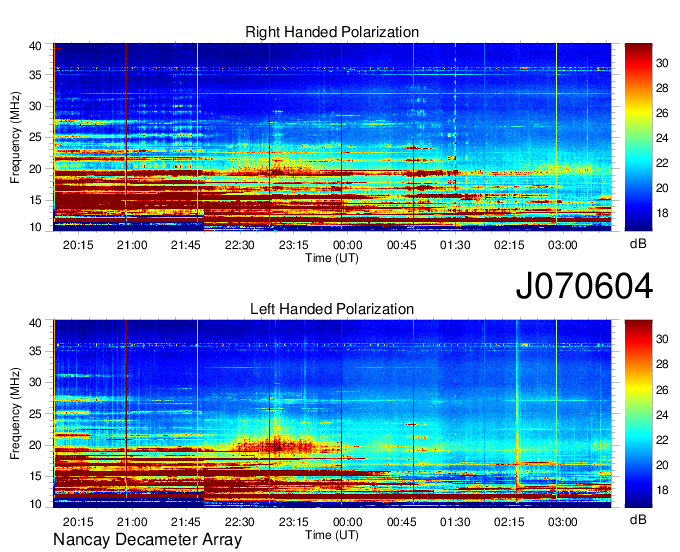Click the "Right Handed Polarization" plot title

pyautogui.click(x=332, y=32)
